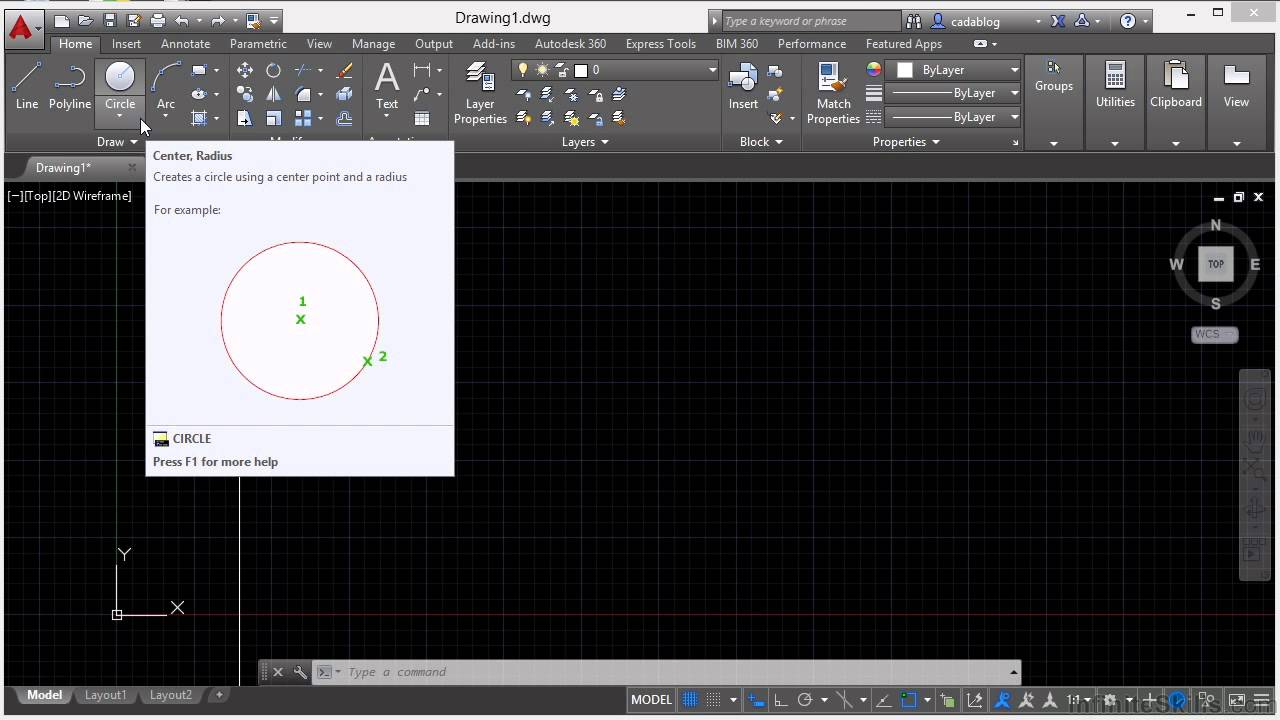Open the annotation scale 1:1 dropdown
Viewport: 1280px width, 720px height.
tap(1081, 700)
